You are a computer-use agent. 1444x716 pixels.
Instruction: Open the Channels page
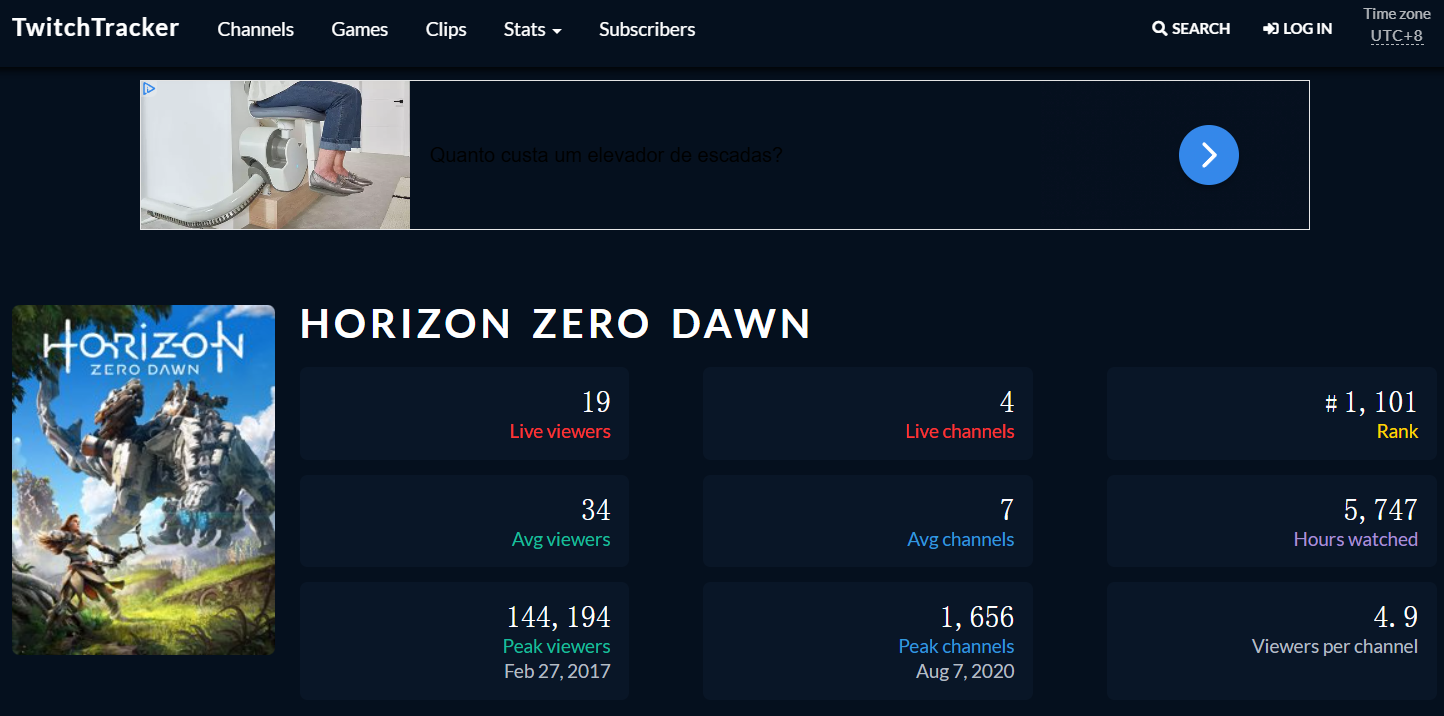click(x=255, y=30)
